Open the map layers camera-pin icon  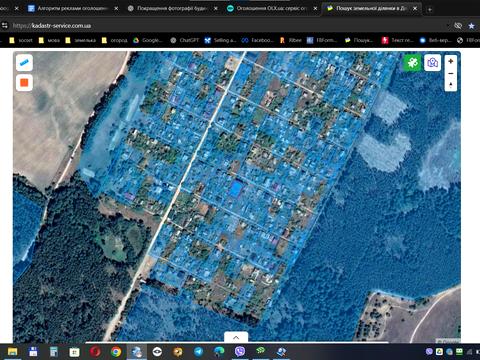(433, 62)
